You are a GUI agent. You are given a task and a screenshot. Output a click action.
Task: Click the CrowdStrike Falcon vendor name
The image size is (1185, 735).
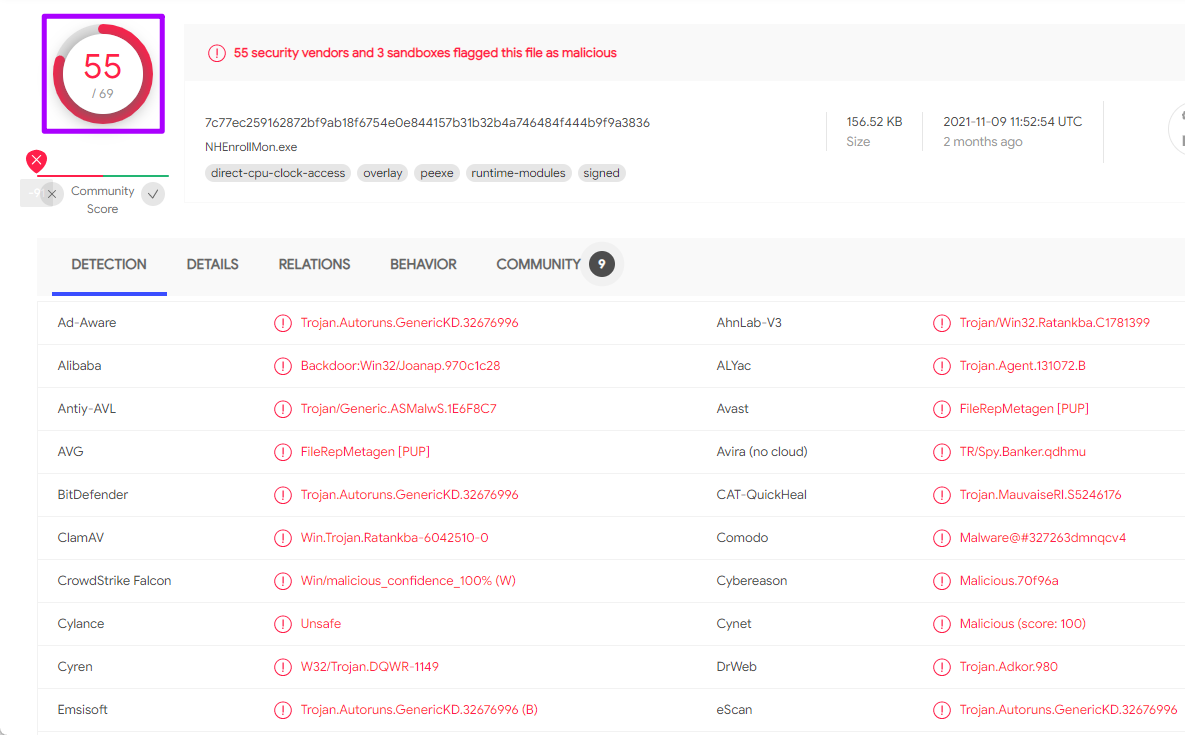click(114, 581)
